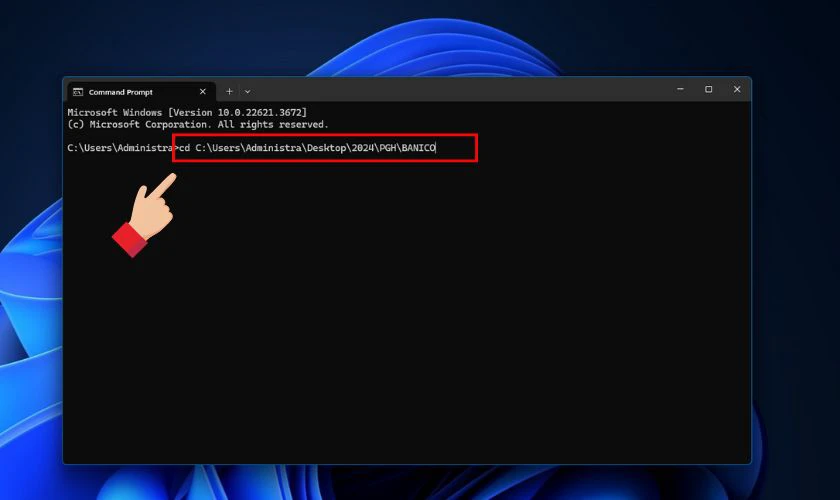Screen dimensions: 840x500
Task: Click the Microsoft Corporation copyright line
Action: tap(198, 124)
